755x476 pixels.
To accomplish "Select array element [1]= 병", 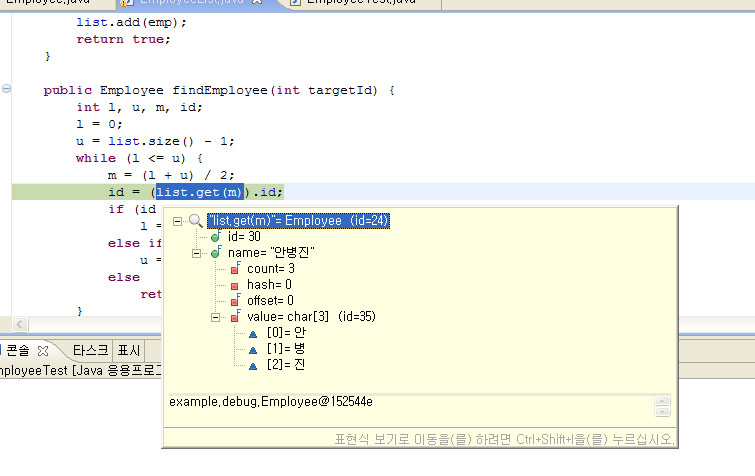I will click(x=286, y=348).
